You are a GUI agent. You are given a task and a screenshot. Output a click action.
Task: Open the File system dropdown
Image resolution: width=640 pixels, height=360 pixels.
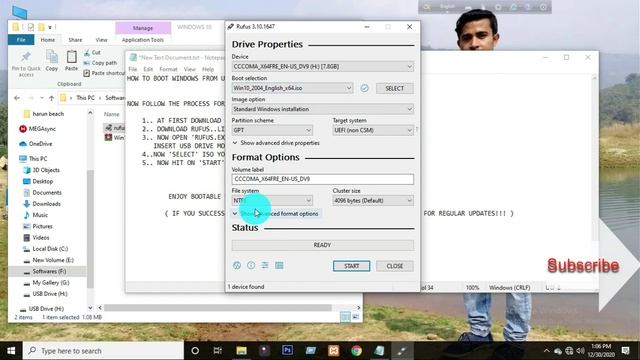coord(272,200)
